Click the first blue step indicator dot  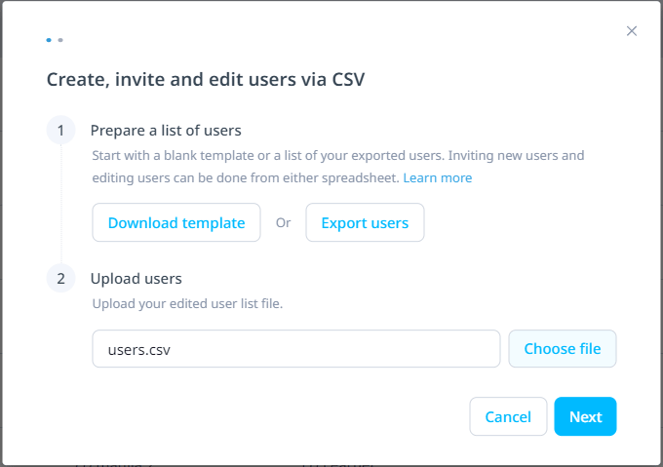[49, 40]
